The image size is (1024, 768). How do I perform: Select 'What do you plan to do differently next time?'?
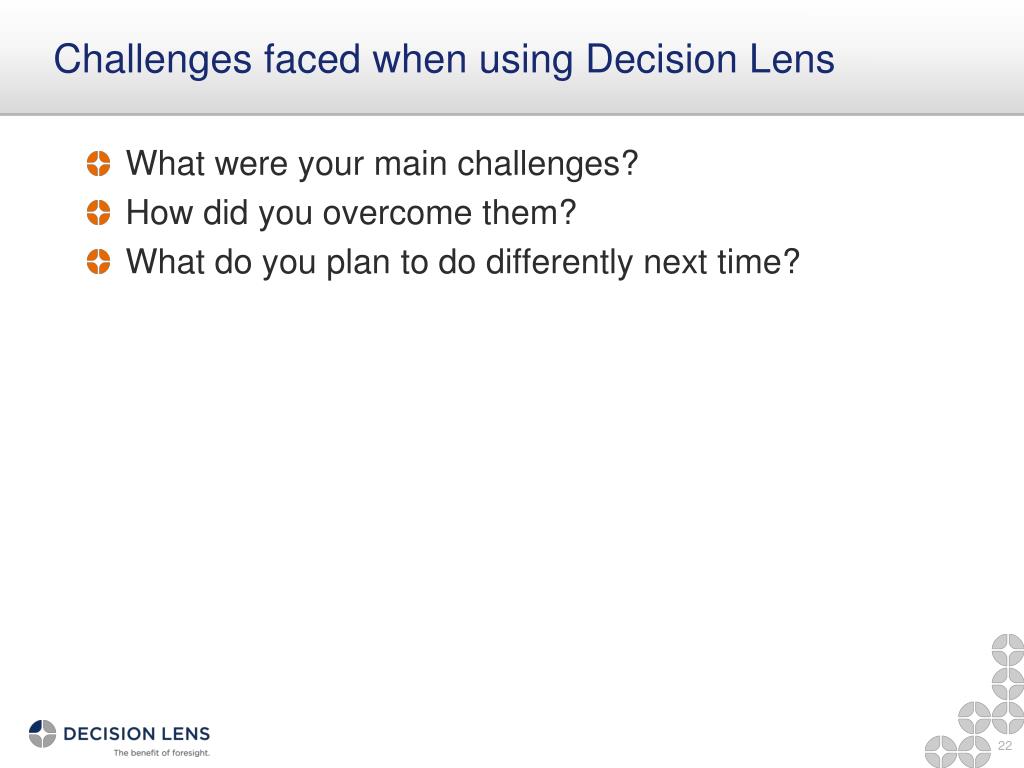click(463, 262)
